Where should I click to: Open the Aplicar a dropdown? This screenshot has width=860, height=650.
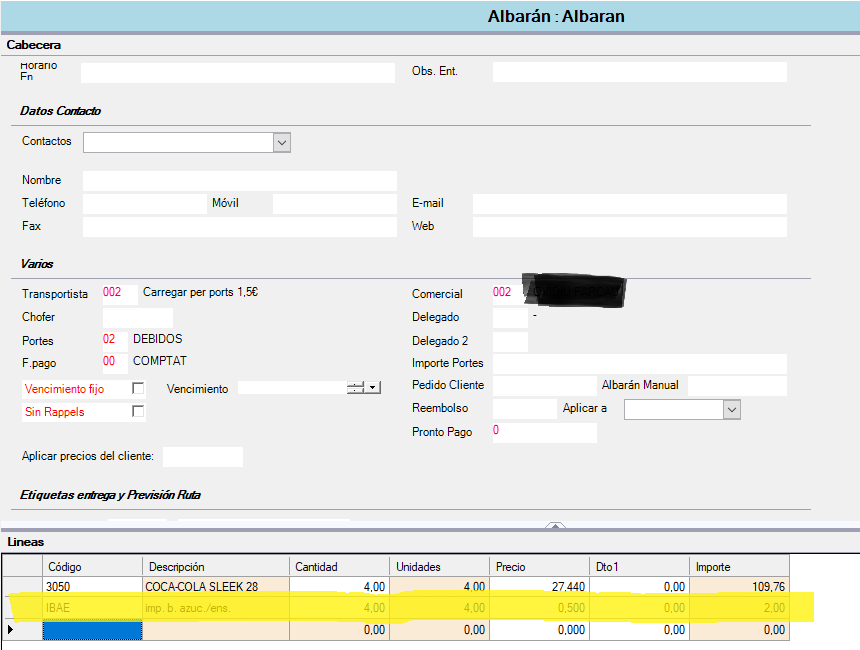coord(732,410)
